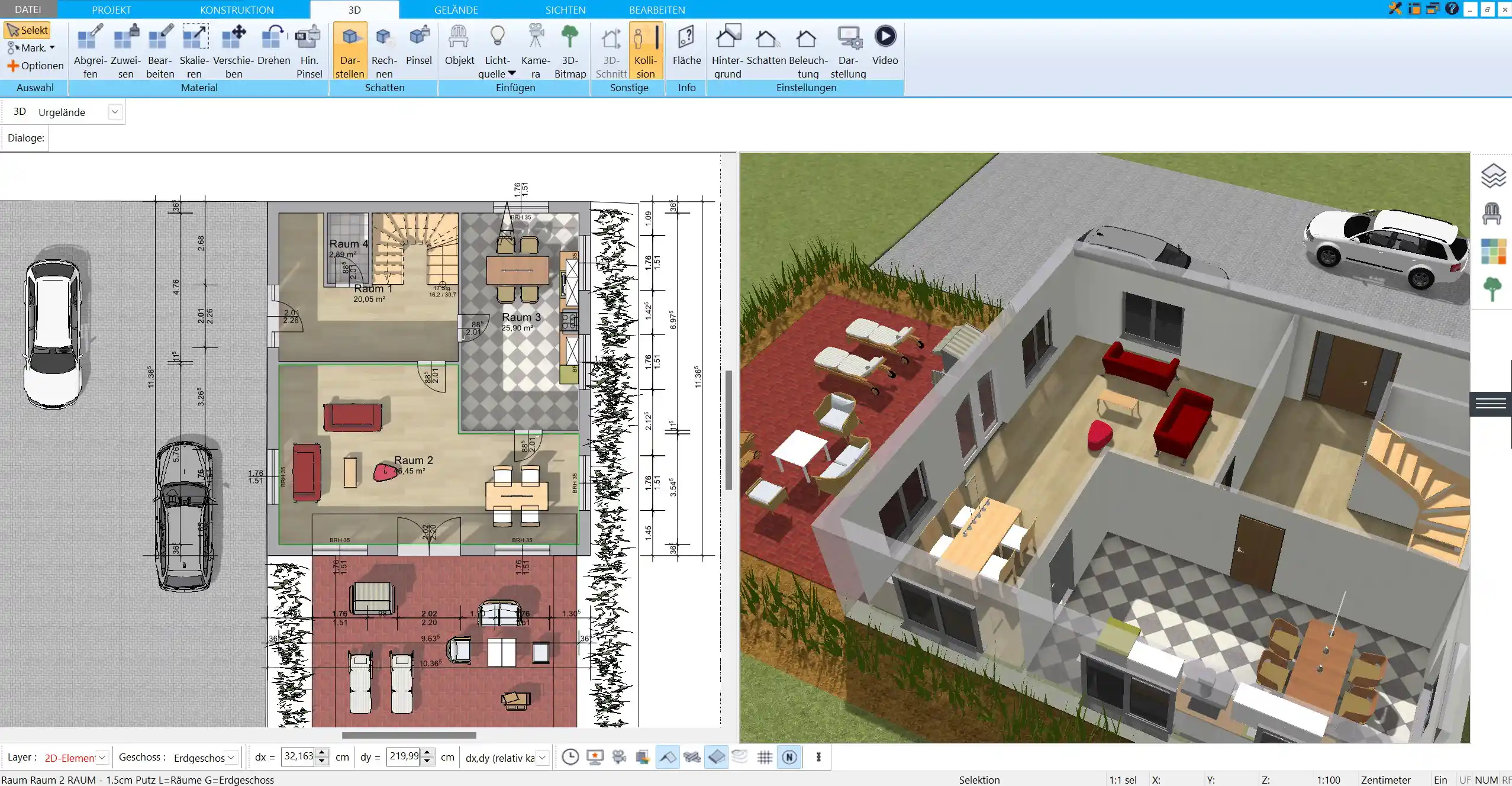Open the Lichtquelle dropdown
This screenshot has height=786, width=1512.
click(x=497, y=51)
